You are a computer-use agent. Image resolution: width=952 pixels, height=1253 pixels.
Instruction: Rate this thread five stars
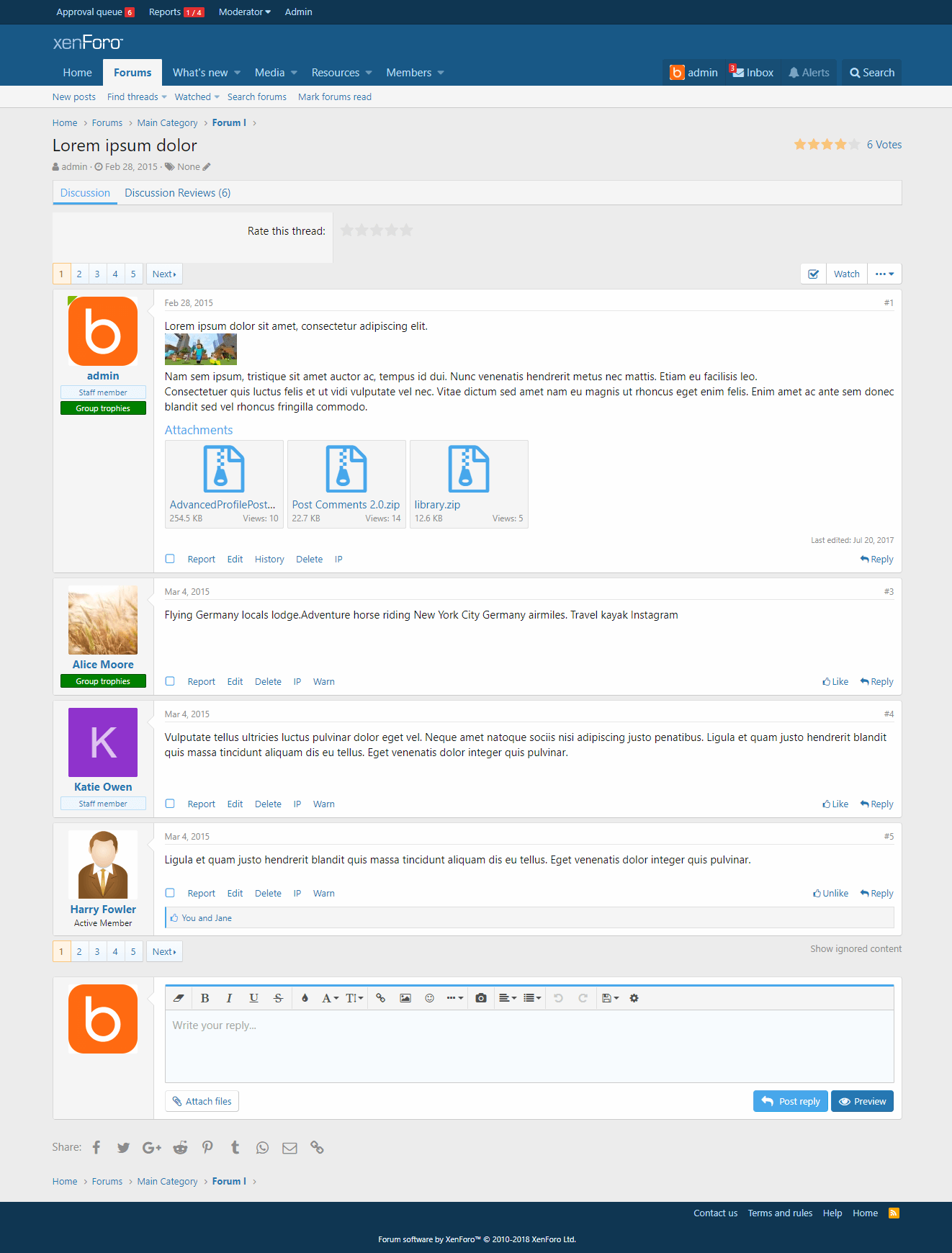(407, 230)
